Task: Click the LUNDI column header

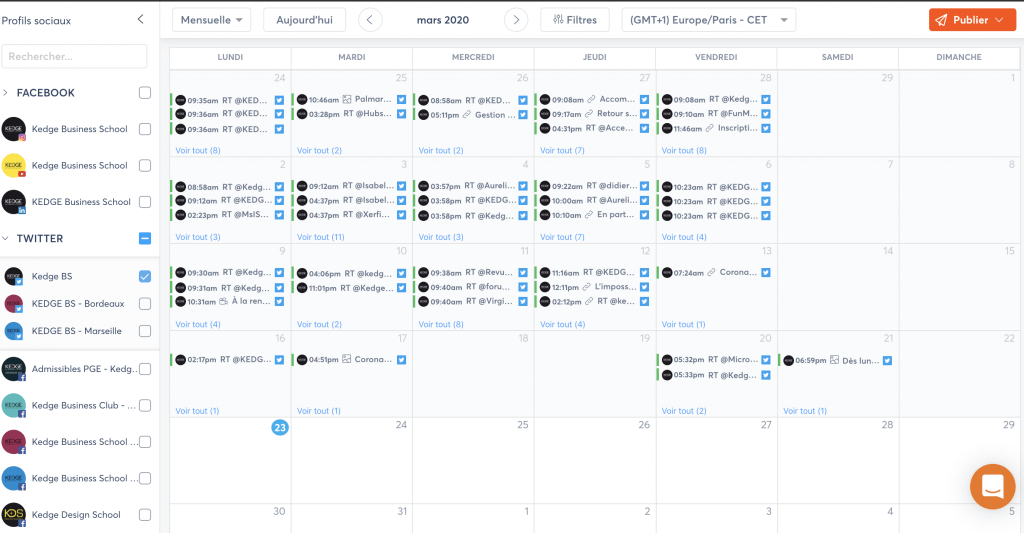Action: (230, 57)
